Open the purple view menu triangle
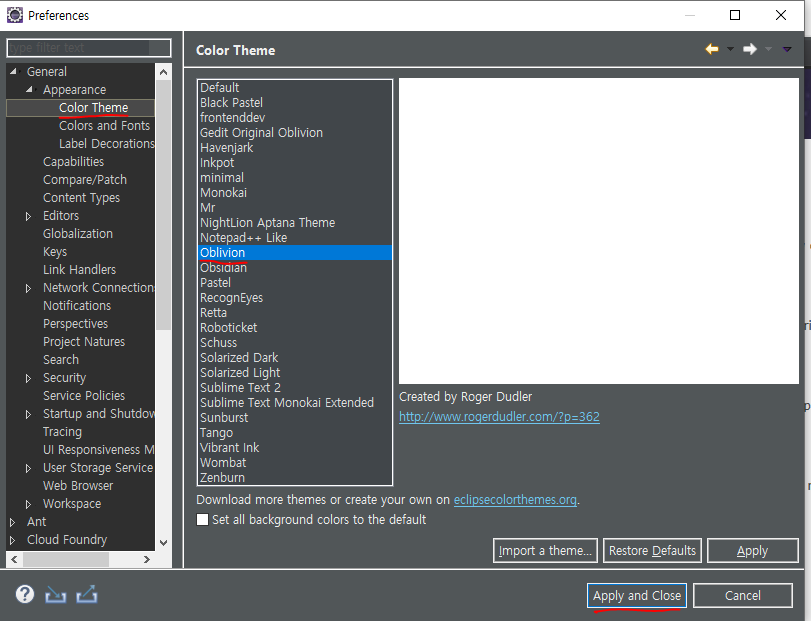Viewport: 811px width, 621px height. 787,49
